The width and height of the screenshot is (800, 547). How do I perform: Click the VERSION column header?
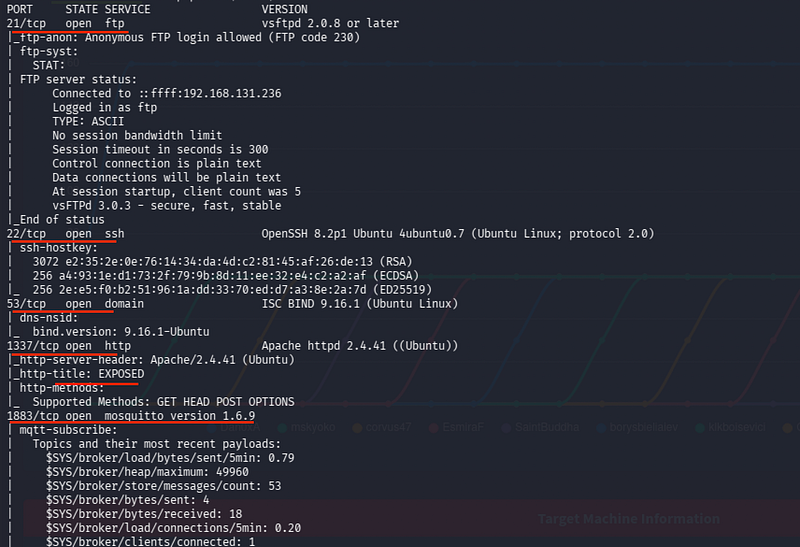284,9
